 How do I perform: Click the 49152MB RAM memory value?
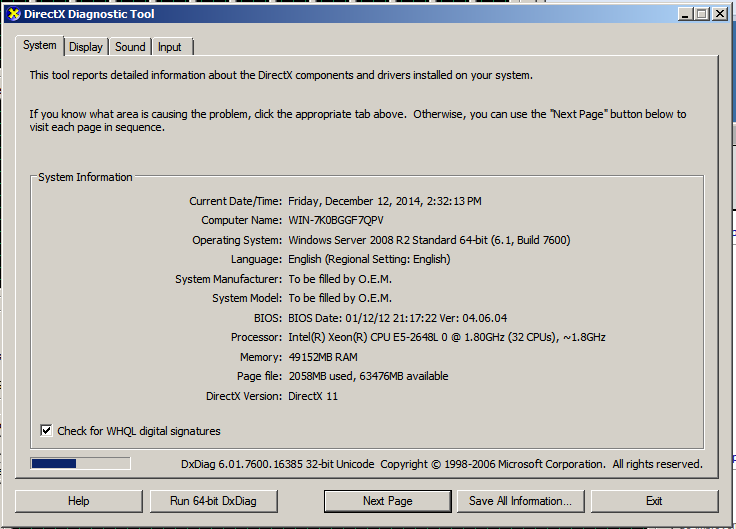[x=323, y=357]
